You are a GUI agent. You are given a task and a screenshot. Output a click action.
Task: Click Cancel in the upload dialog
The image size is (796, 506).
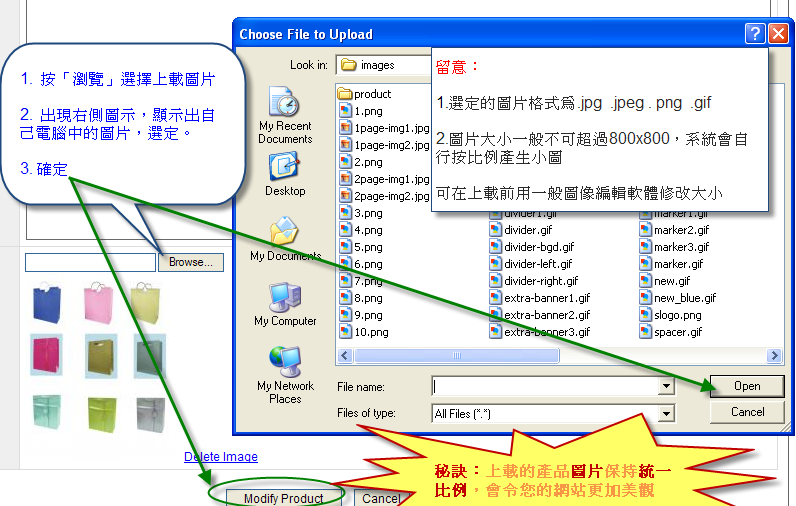[747, 412]
